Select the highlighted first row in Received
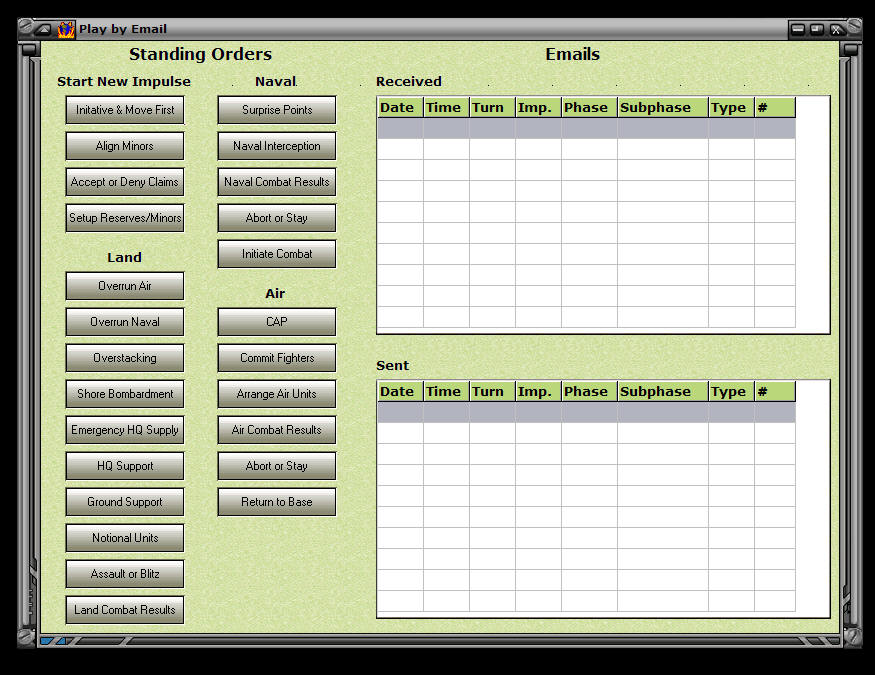 tap(586, 128)
